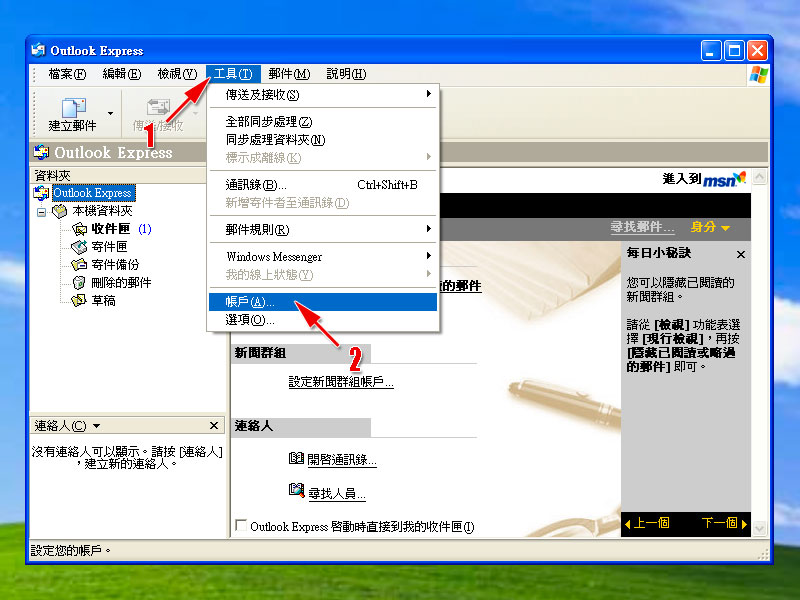Close the 每日小秘訣 tip panel
Screen dimensions: 800x600
[741, 254]
